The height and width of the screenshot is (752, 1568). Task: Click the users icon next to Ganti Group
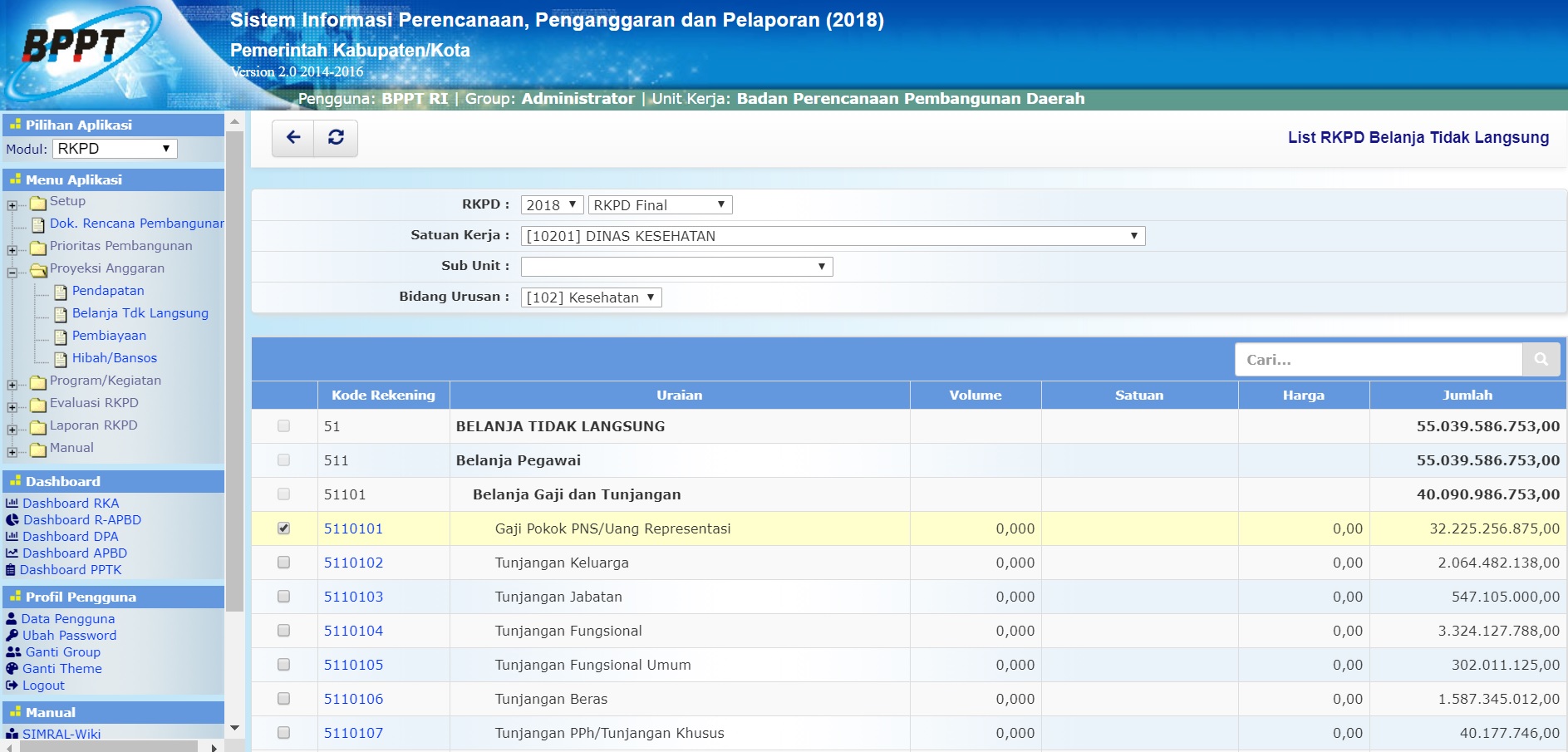(x=13, y=651)
